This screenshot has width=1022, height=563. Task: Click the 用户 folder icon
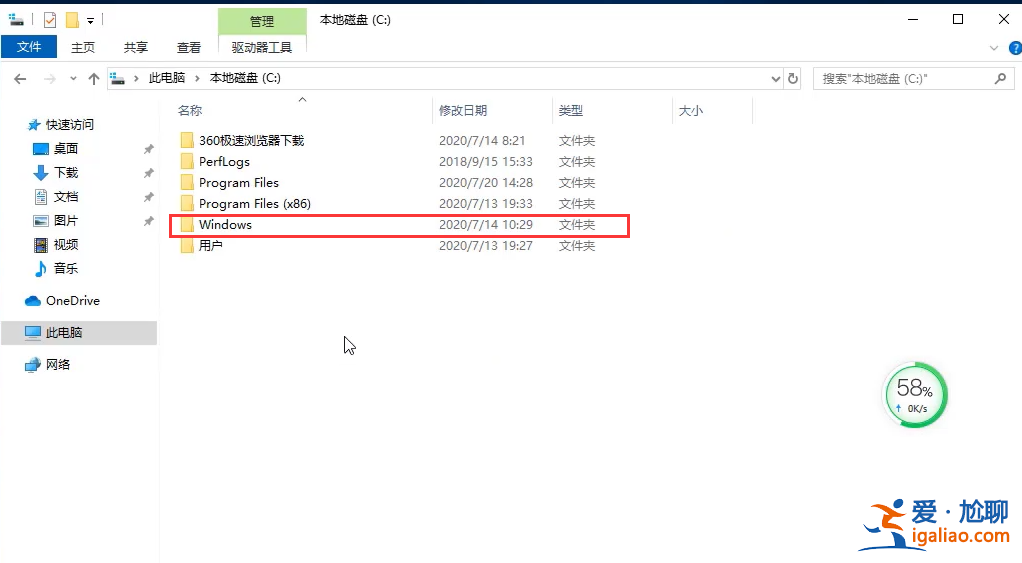tap(187, 246)
